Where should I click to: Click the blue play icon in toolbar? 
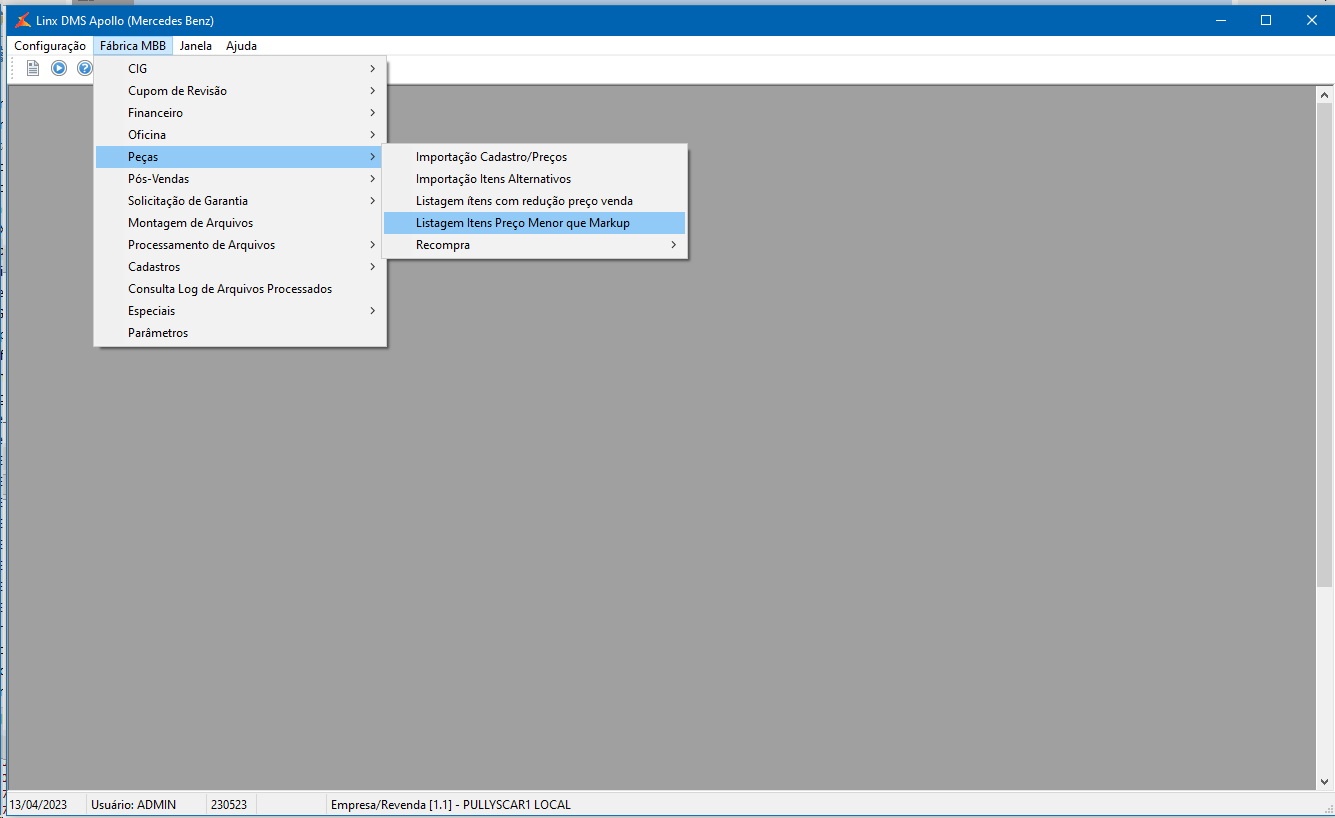click(59, 69)
